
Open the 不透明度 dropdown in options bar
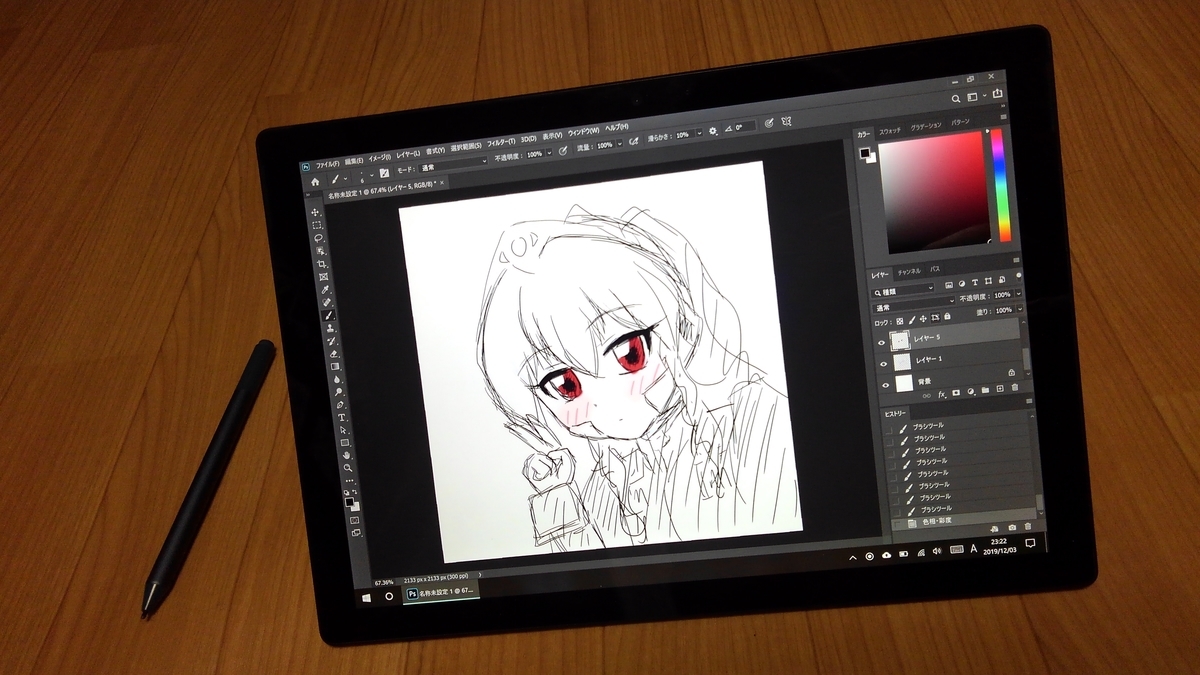549,152
